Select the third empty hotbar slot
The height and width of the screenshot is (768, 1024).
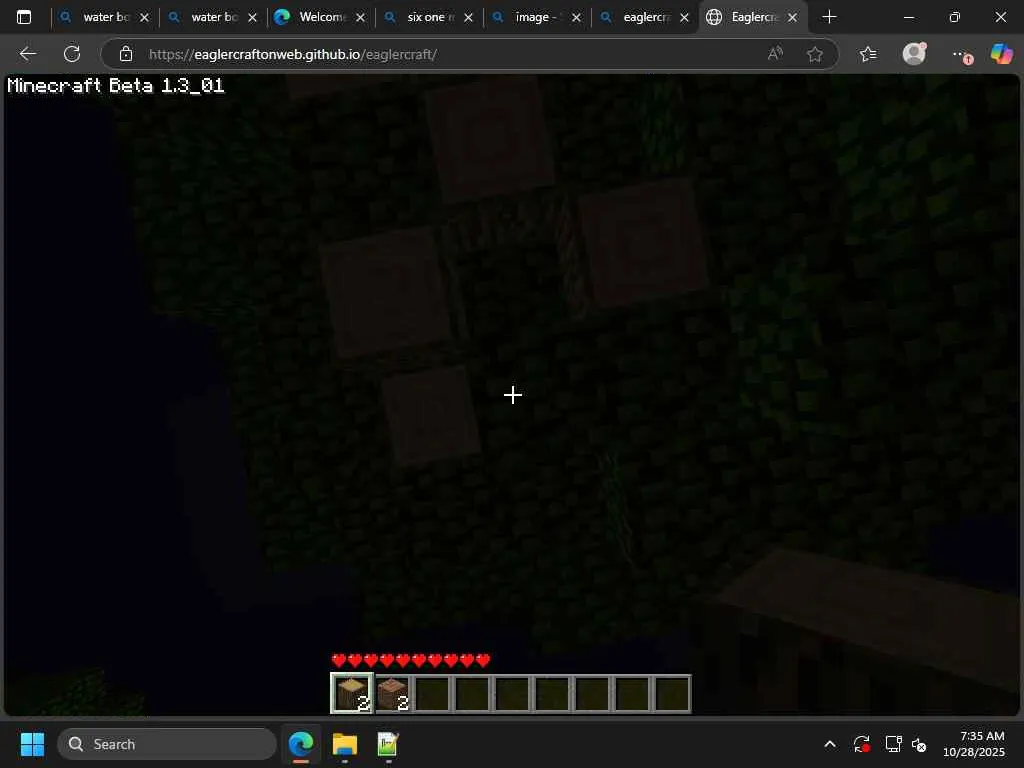432,694
